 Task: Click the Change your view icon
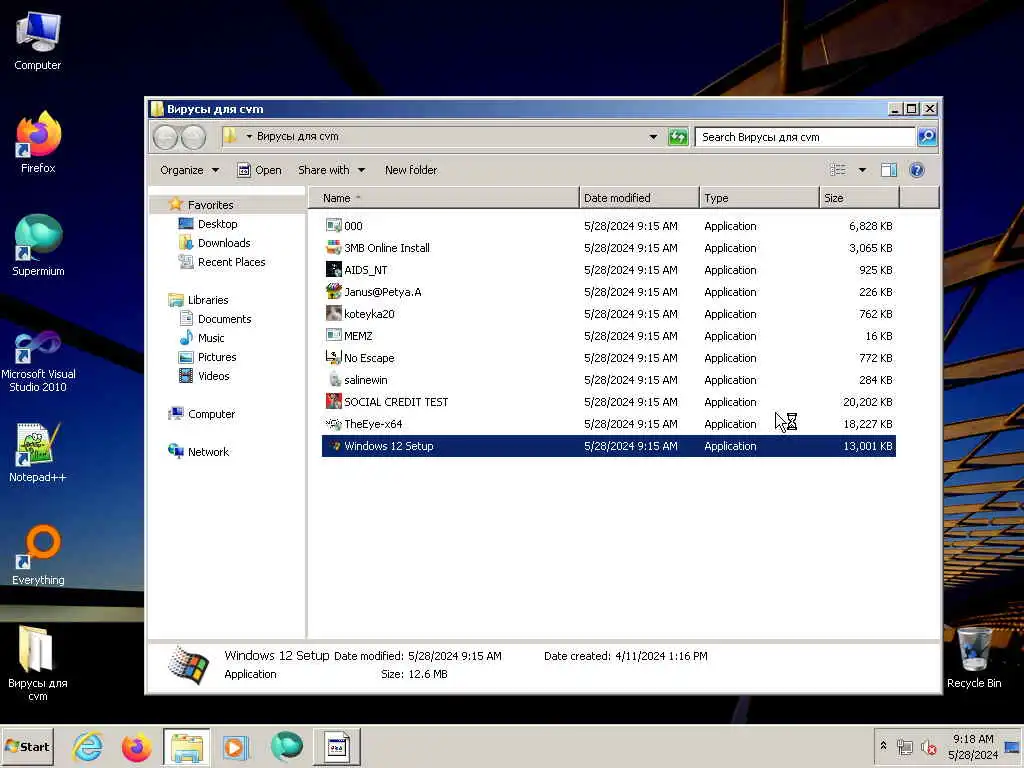point(837,170)
